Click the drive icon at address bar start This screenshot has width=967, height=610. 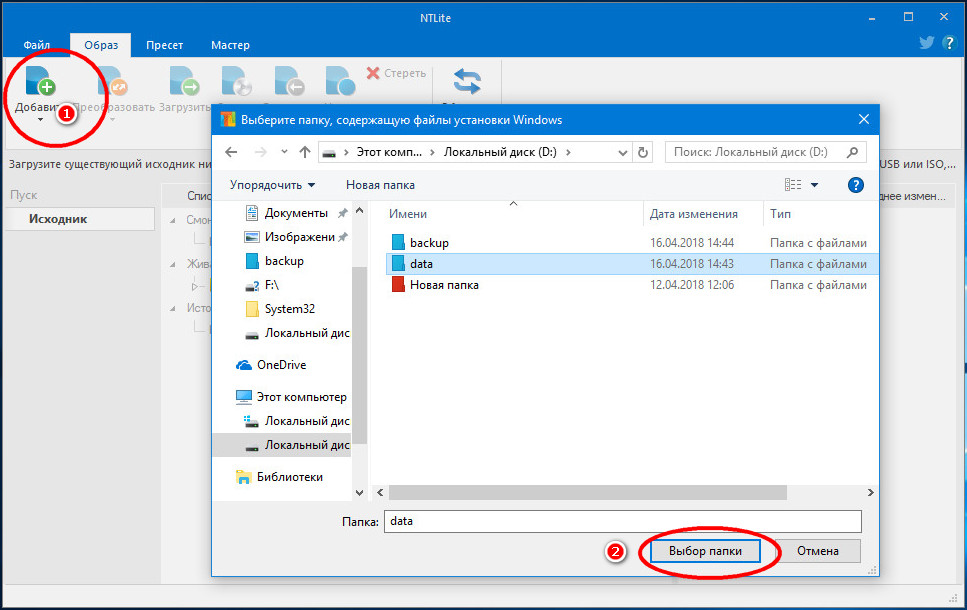(x=329, y=152)
